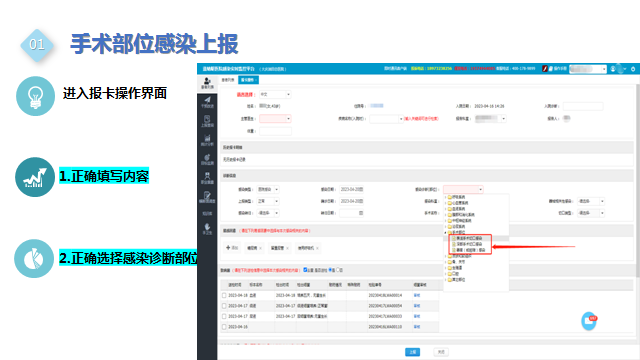Click the infection date field showing 2023-04-20
640x360 pixels.
point(351,189)
